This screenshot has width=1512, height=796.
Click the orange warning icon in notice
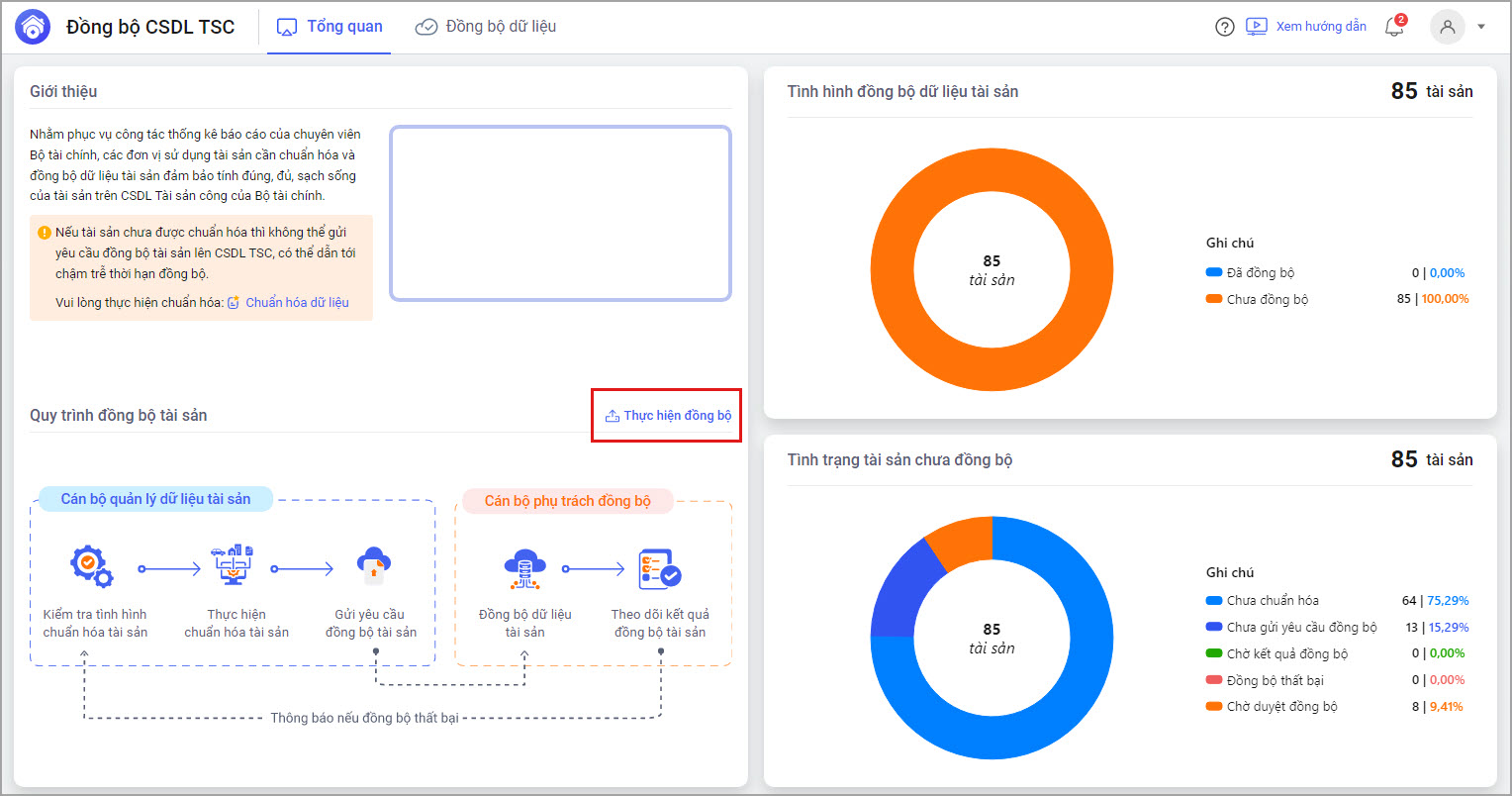(x=45, y=233)
